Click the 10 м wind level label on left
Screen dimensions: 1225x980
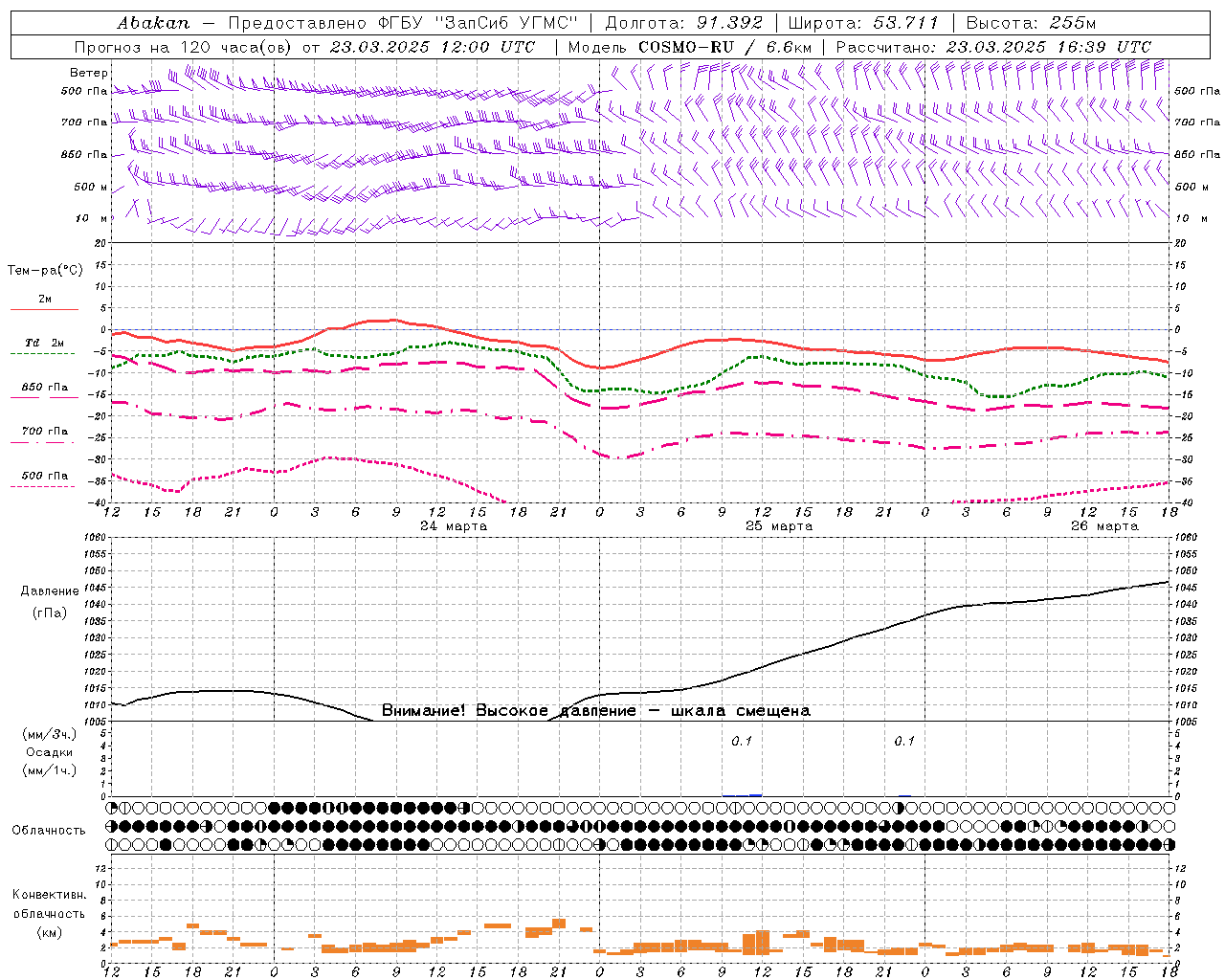(x=92, y=218)
